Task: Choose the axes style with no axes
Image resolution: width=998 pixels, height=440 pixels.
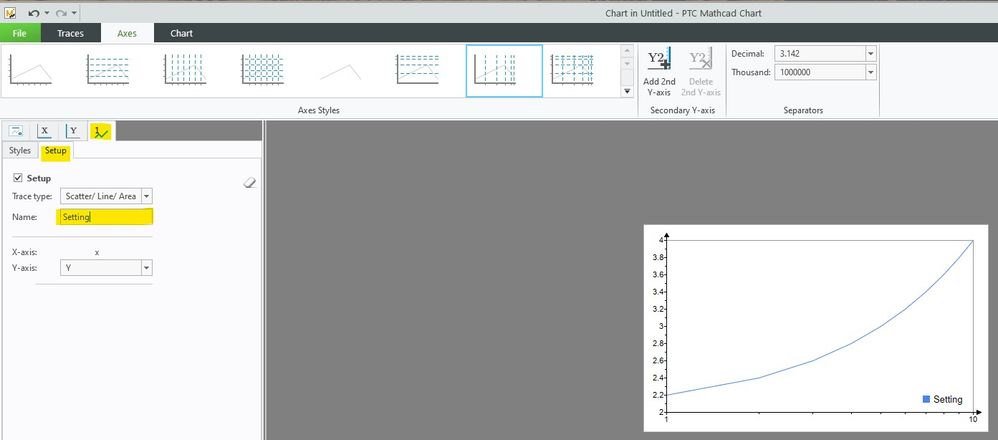Action: [341, 70]
